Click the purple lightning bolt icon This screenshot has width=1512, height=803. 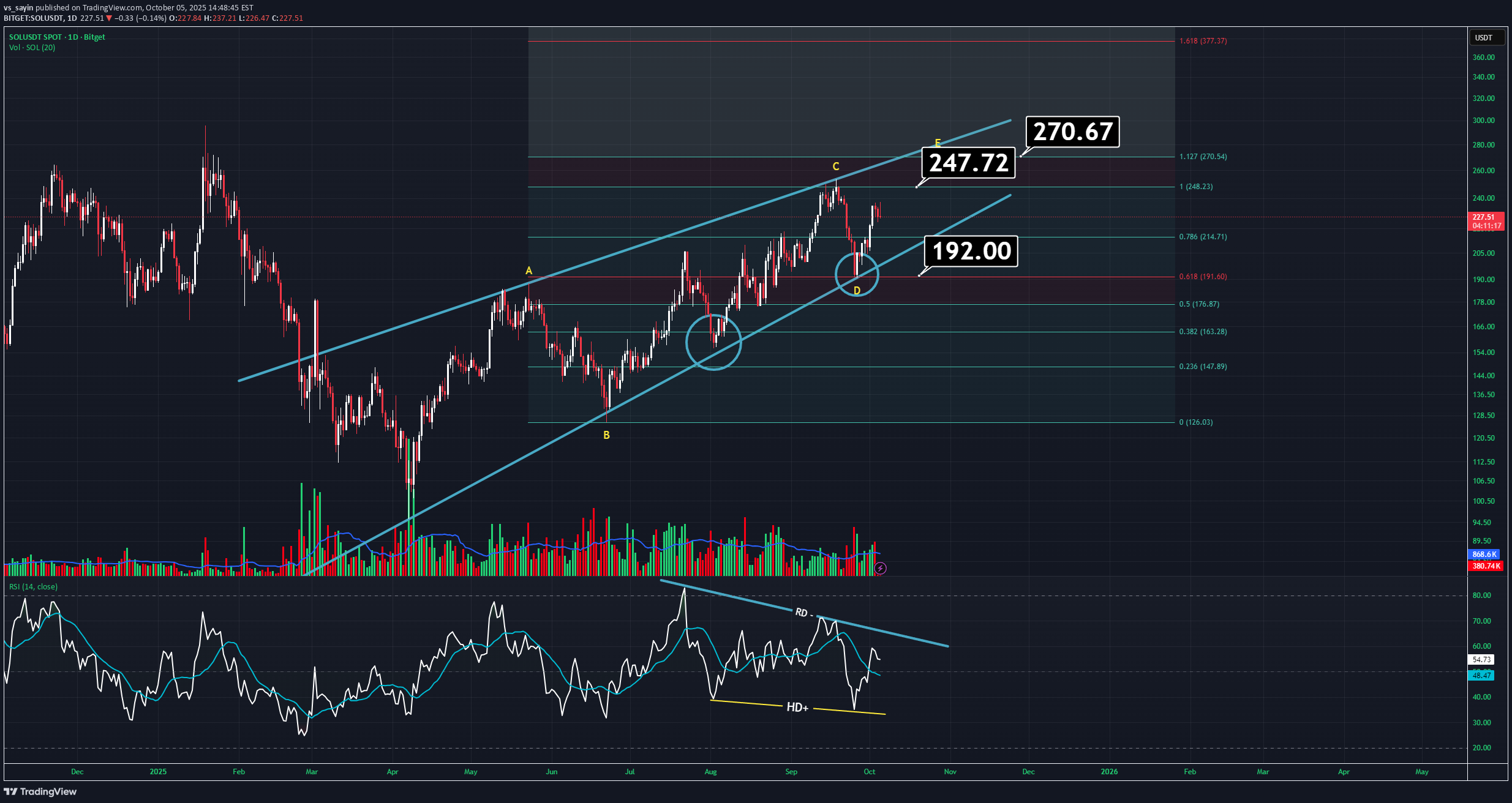880,569
